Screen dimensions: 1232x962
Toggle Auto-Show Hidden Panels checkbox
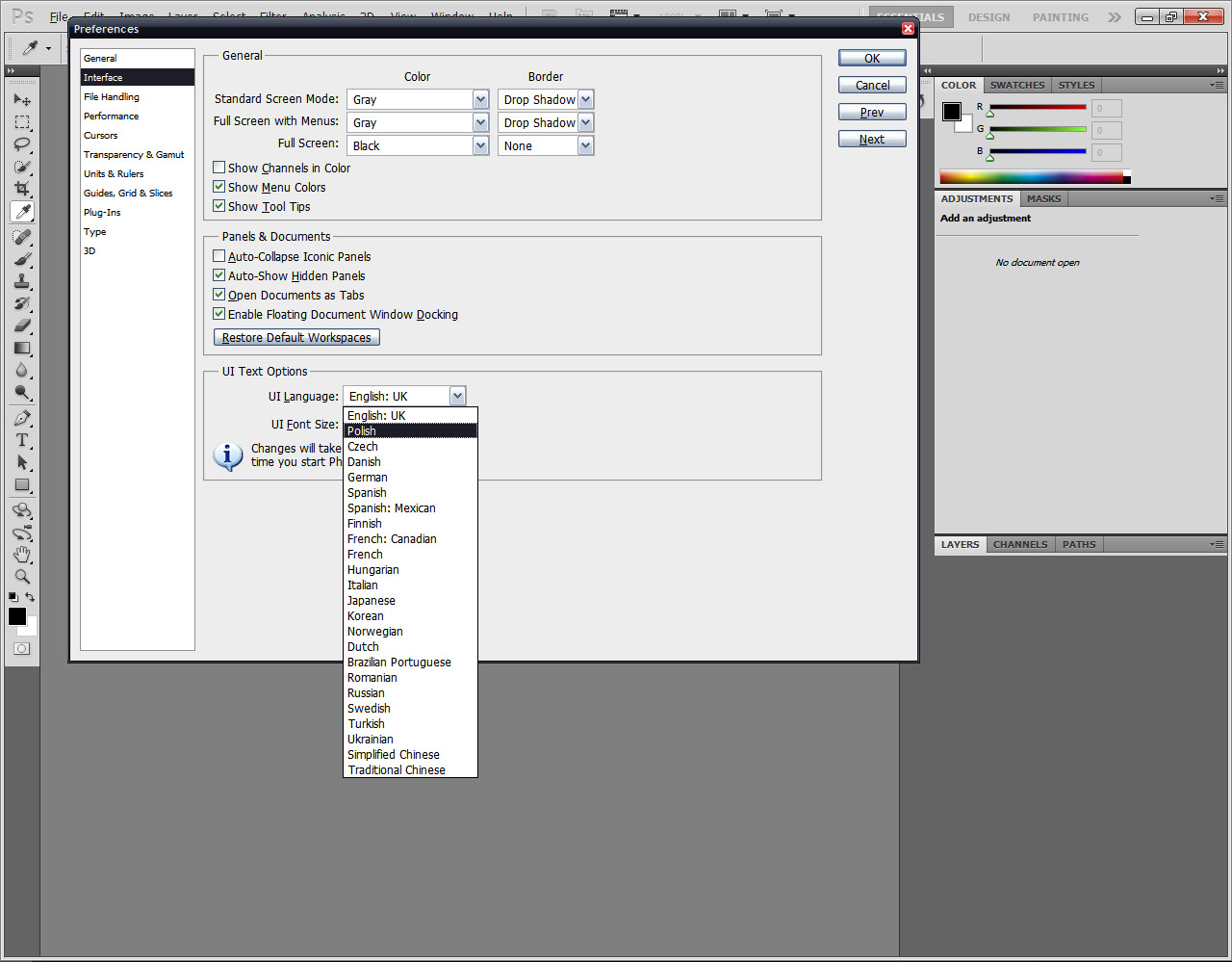[219, 275]
